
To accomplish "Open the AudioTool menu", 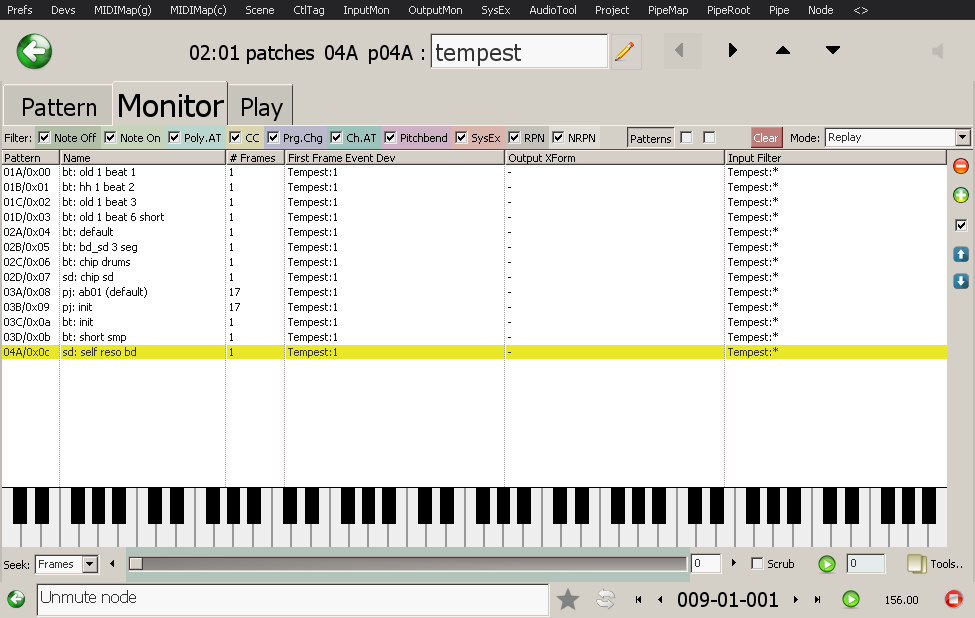I will point(553,10).
